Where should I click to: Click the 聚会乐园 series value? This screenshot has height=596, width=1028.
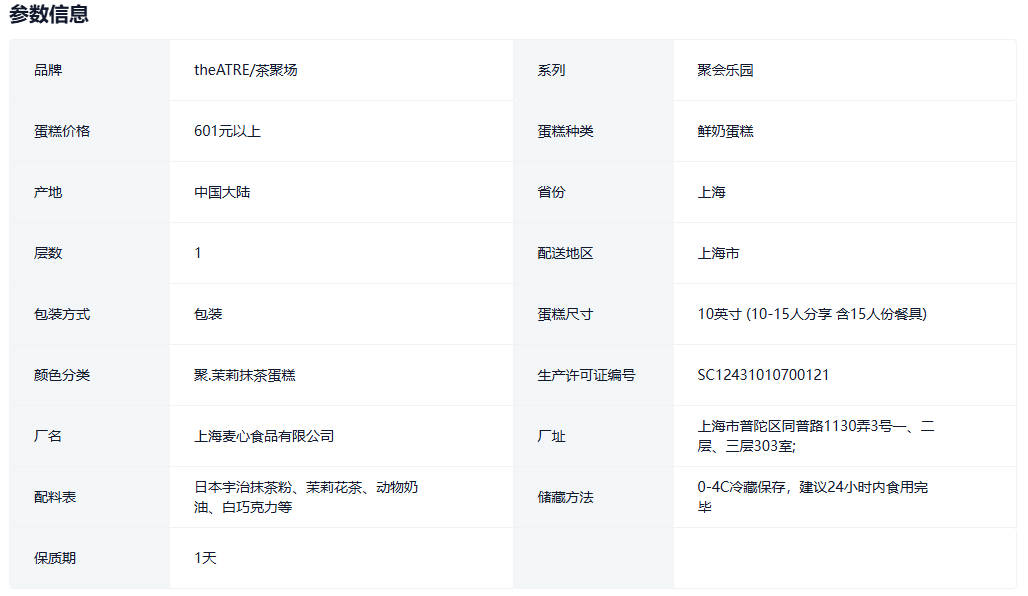(725, 70)
